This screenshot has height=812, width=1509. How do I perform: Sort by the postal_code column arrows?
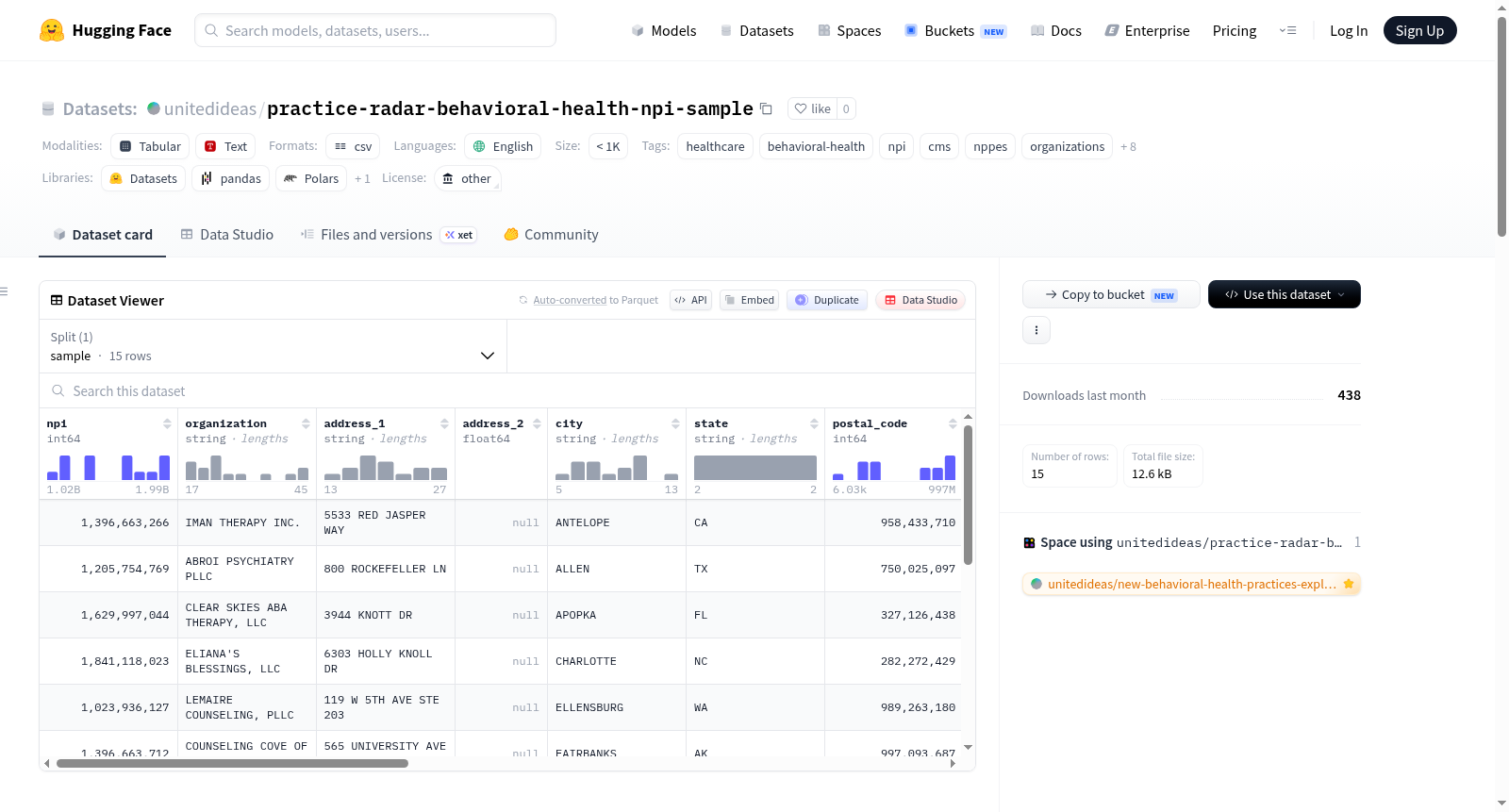pos(953,423)
